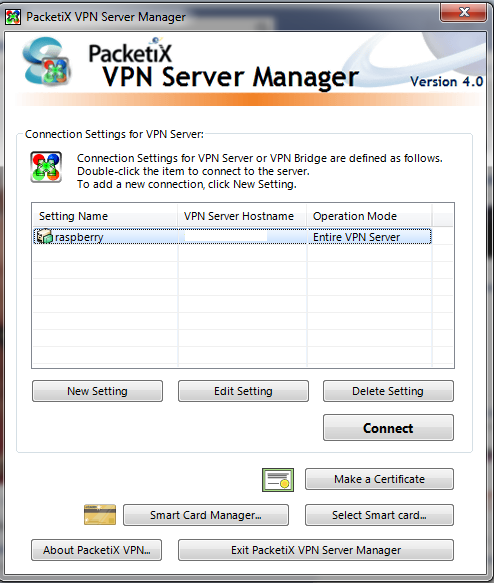
Task: Click the Delete Setting button
Action: (388, 391)
